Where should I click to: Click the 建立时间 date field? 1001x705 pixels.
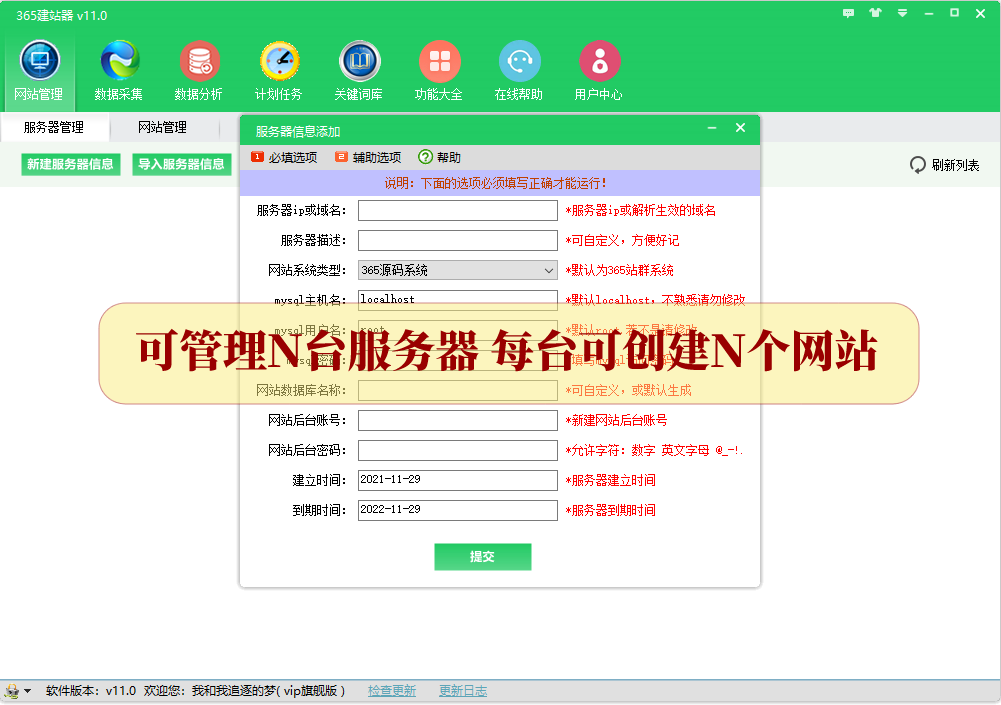pyautogui.click(x=458, y=481)
